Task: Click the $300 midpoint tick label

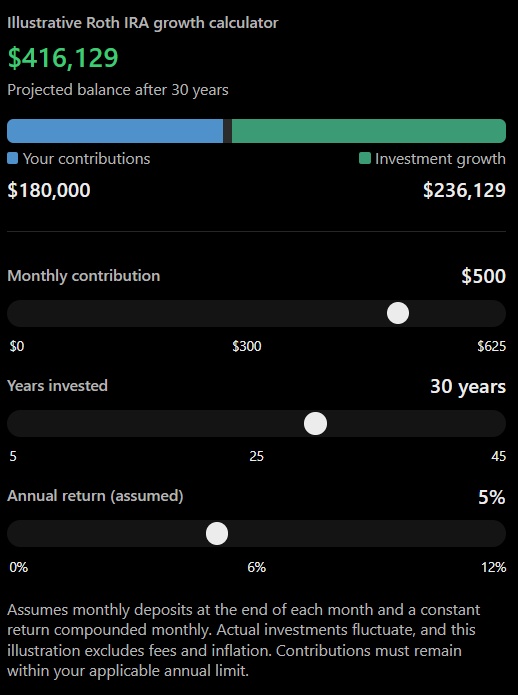Action: click(x=247, y=346)
